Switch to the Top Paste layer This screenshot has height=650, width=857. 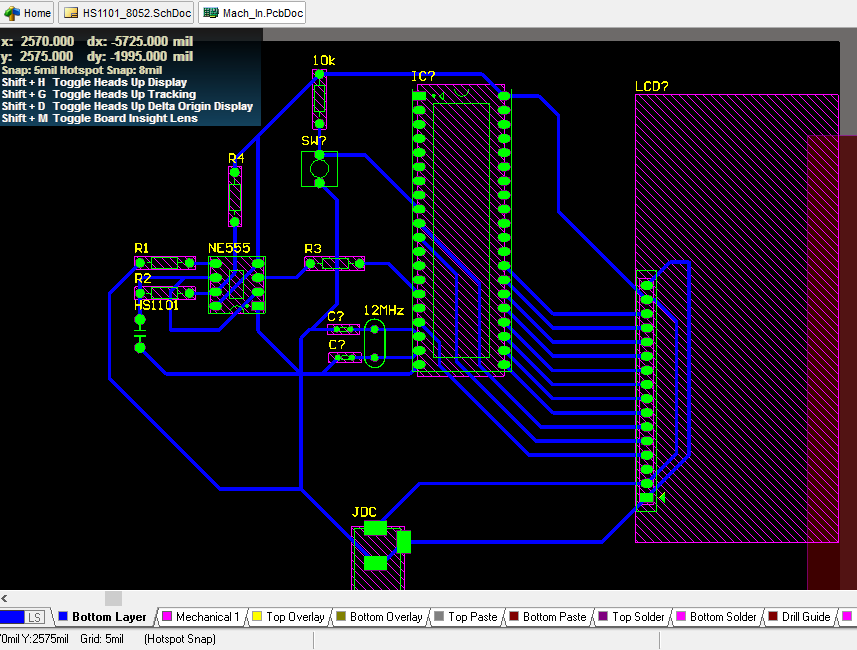(x=472, y=617)
